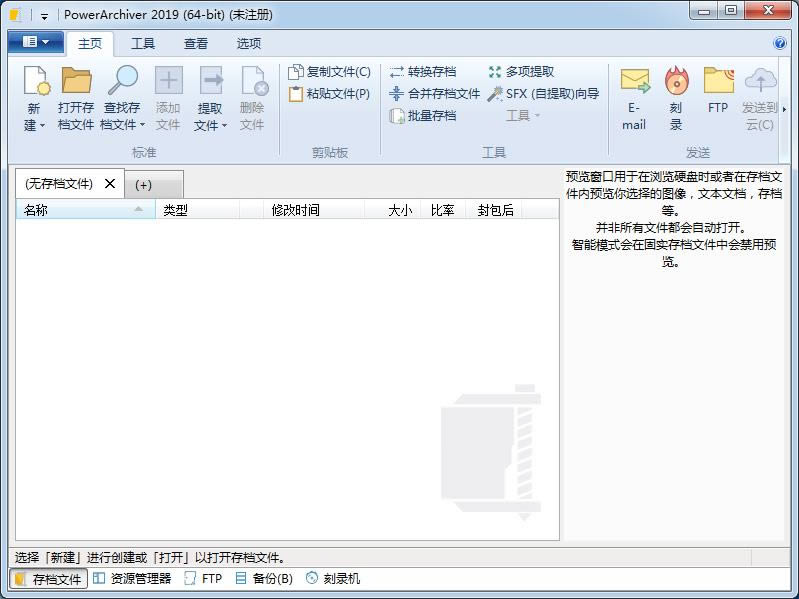Click 多项提取 tool

(x=521, y=72)
